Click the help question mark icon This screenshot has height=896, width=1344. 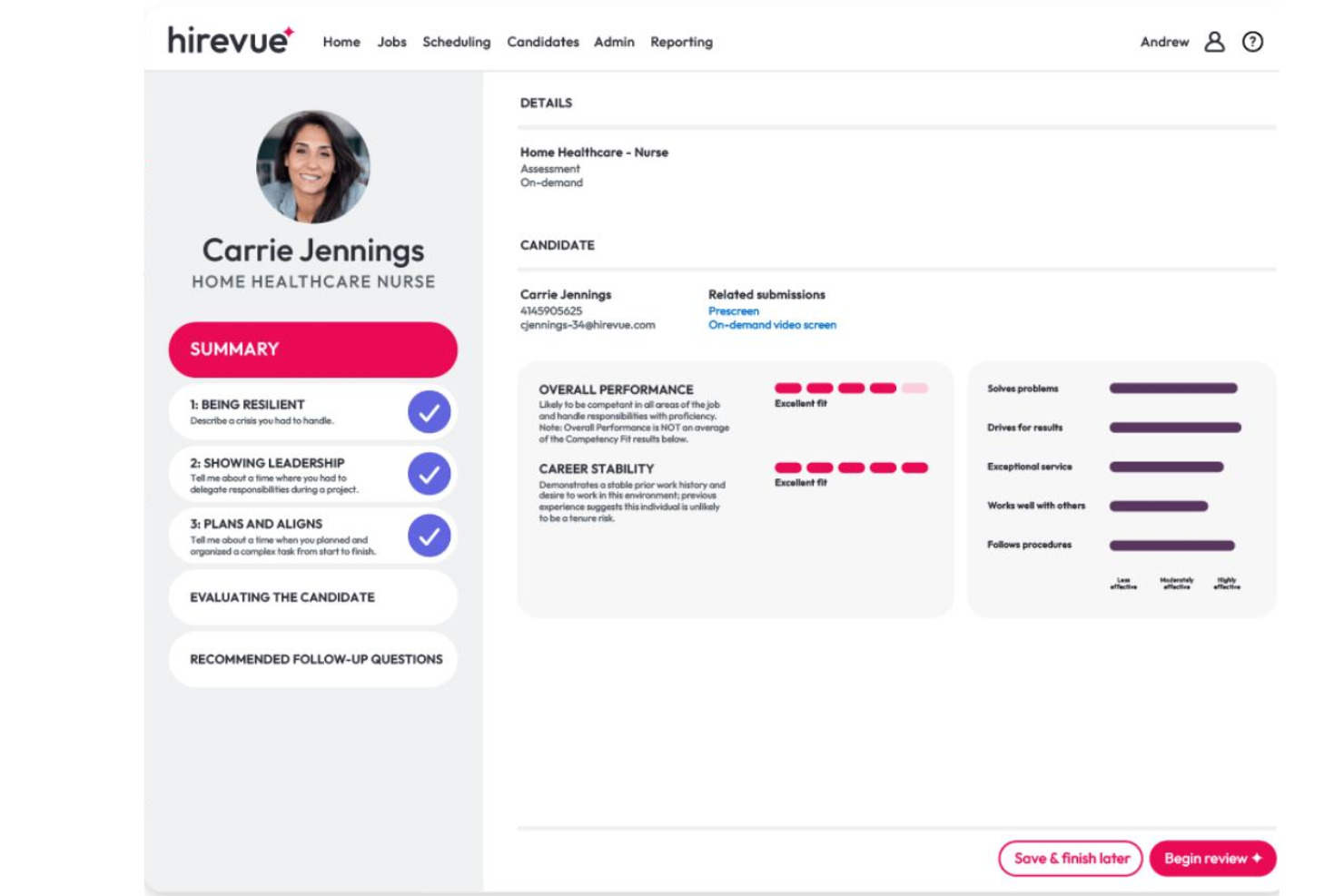pos(1254,41)
